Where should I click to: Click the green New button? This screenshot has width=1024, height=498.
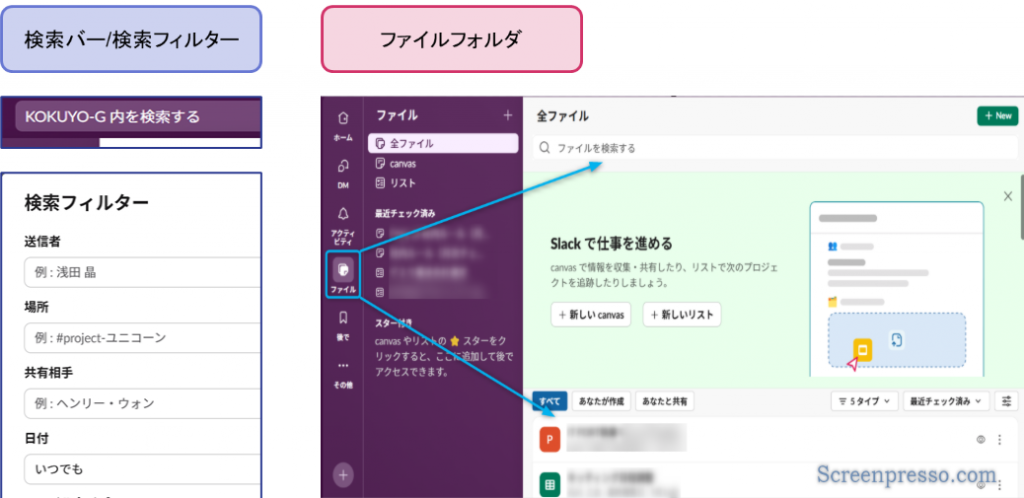[x=997, y=116]
